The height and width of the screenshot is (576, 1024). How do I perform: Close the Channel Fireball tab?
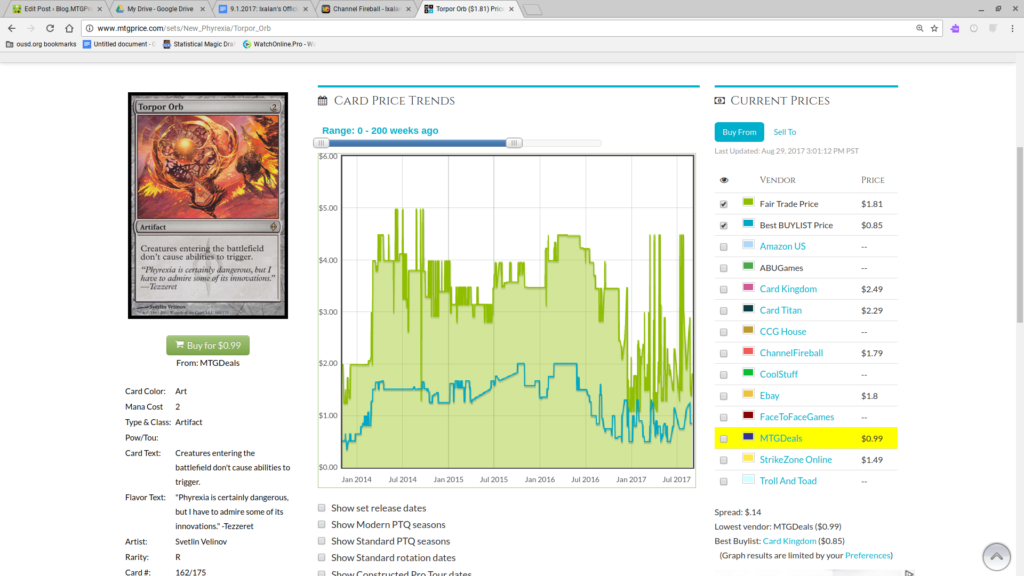pyautogui.click(x=408, y=9)
